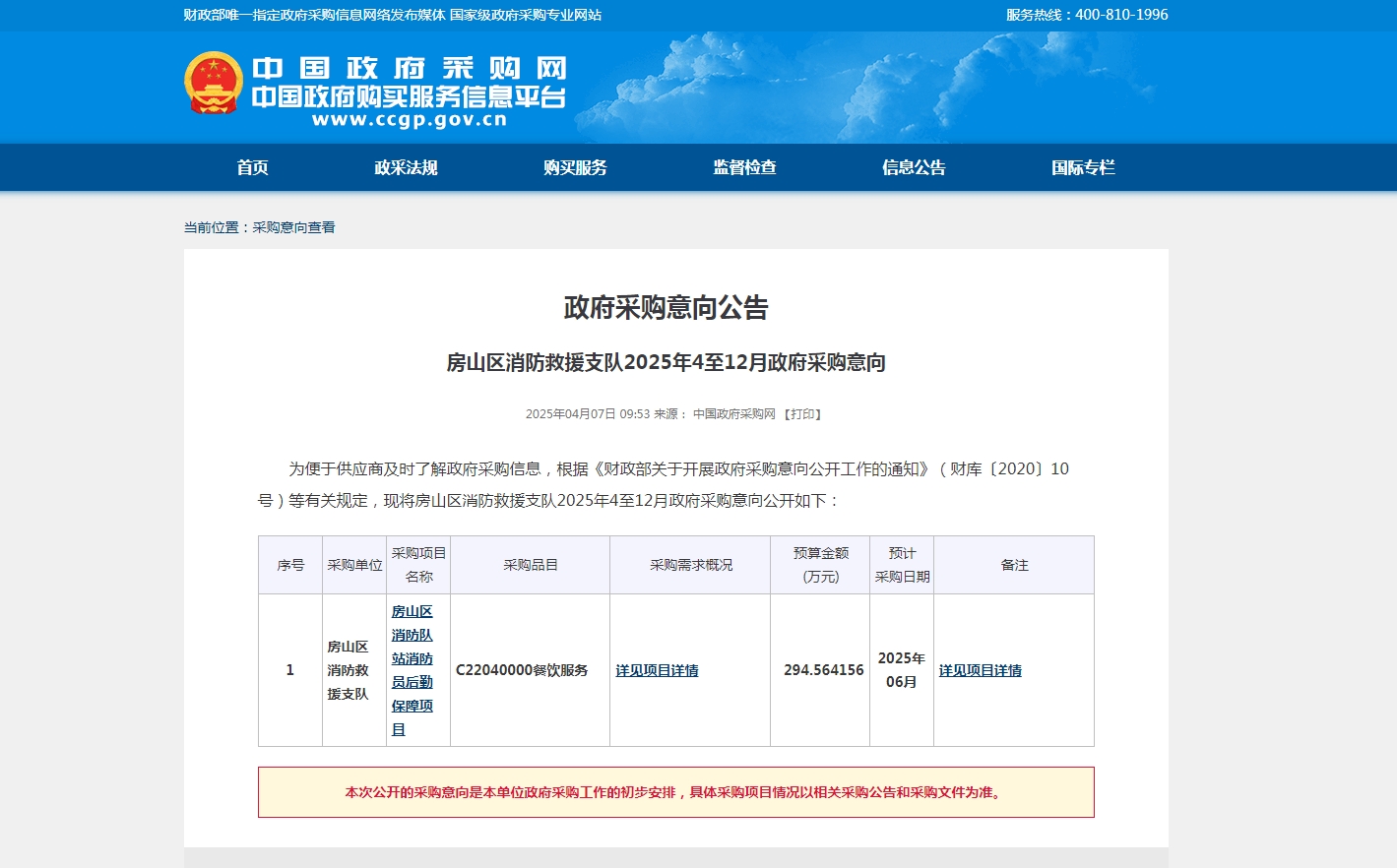Image resolution: width=1397 pixels, height=868 pixels.
Task: Open 详见项目详情 link in 备注 column
Action: [980, 670]
